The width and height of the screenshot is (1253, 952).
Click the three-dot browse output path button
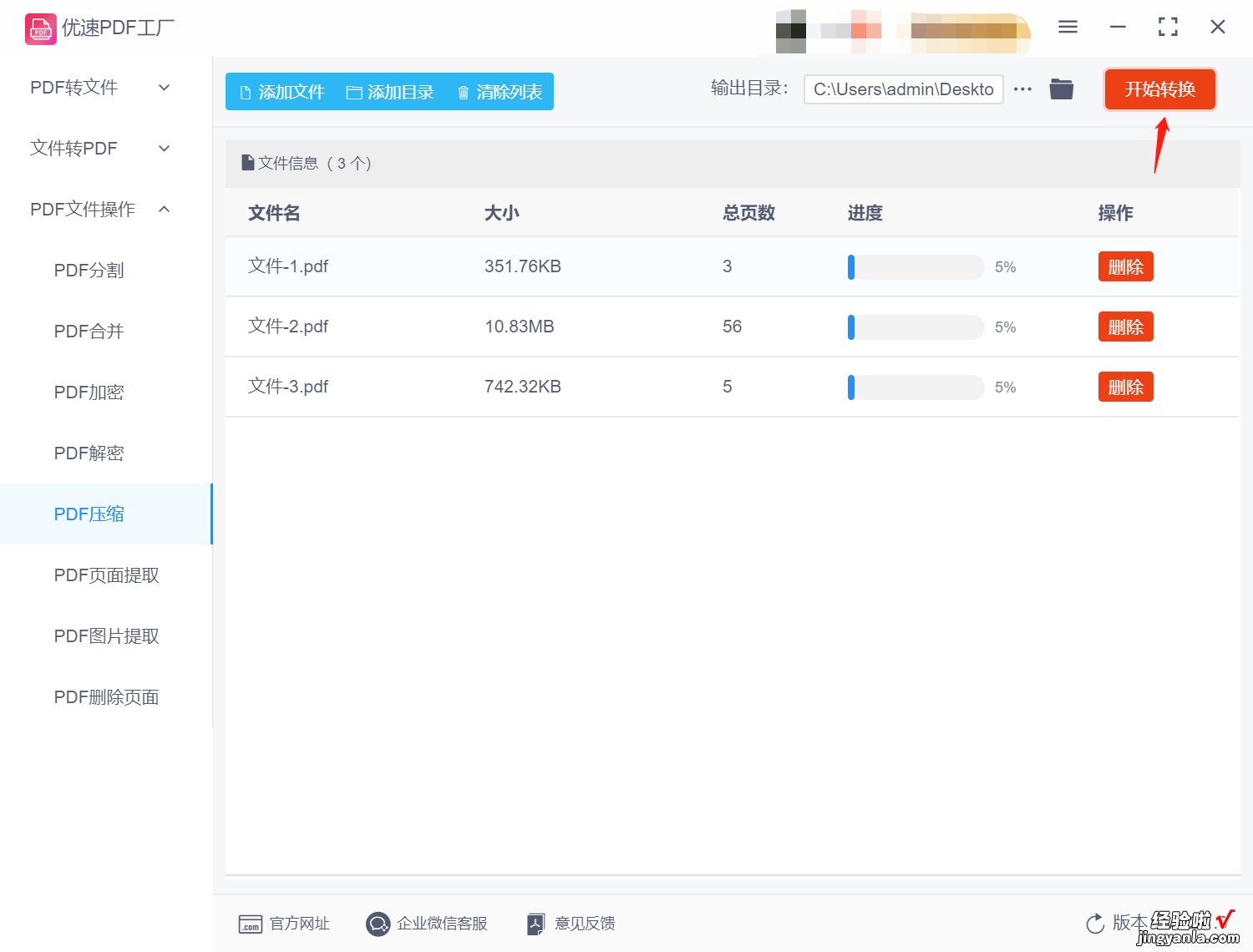point(1022,89)
